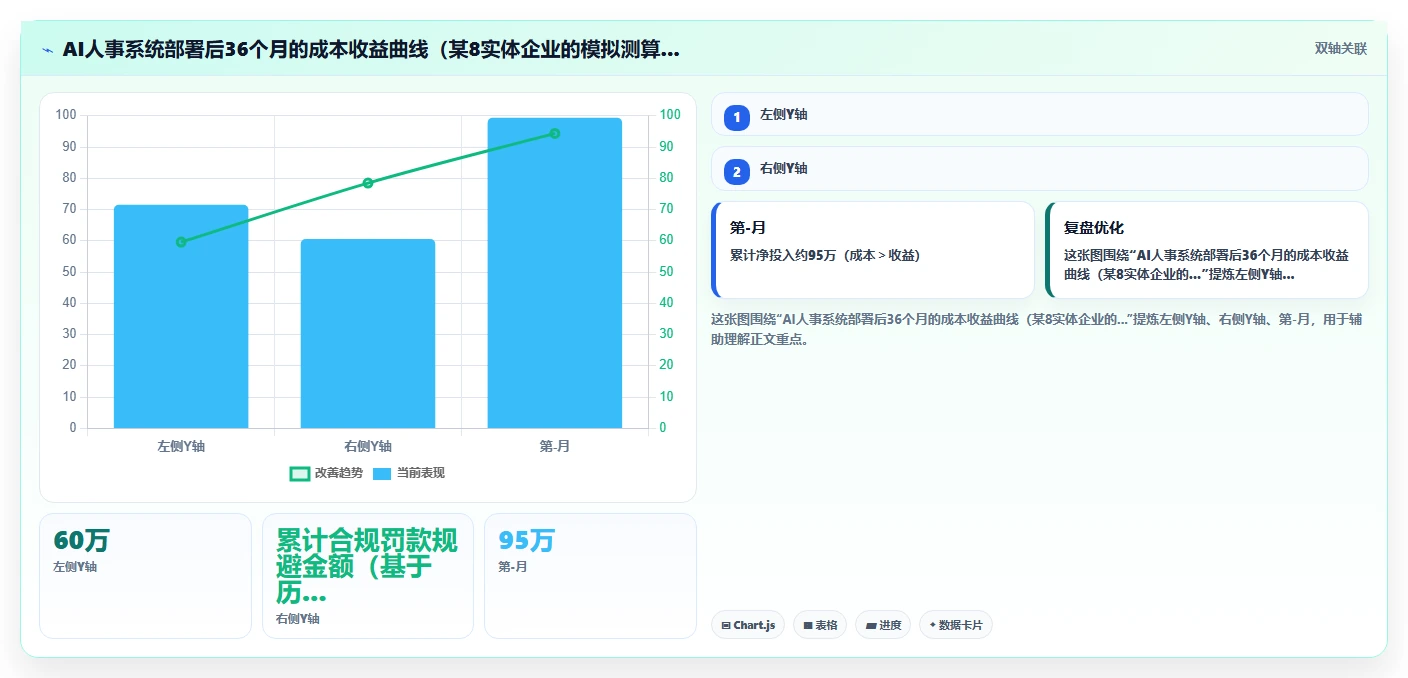Image resolution: width=1408 pixels, height=678 pixels.
Task: Select the 95万 data card
Action: pos(590,576)
